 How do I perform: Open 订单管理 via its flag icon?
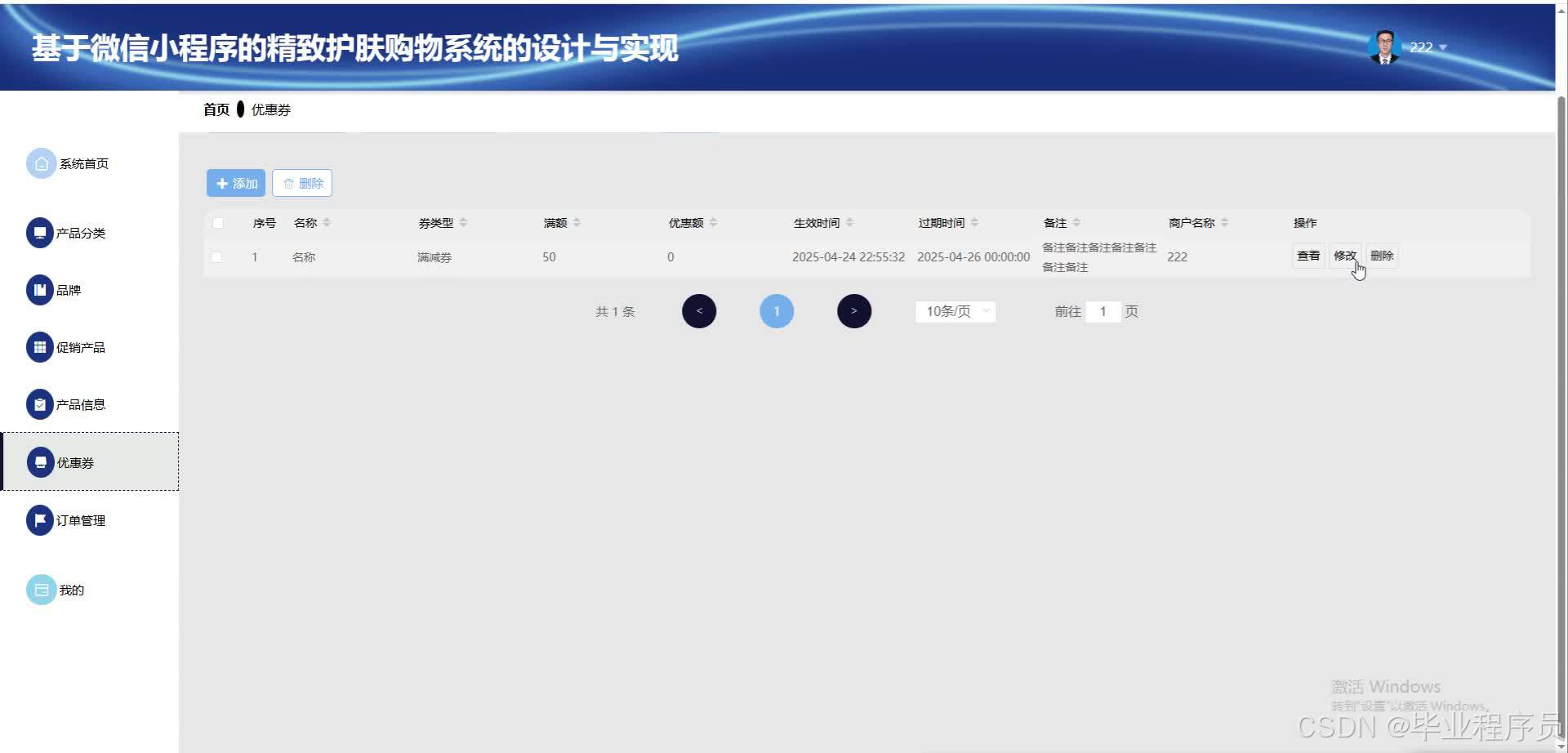point(38,519)
